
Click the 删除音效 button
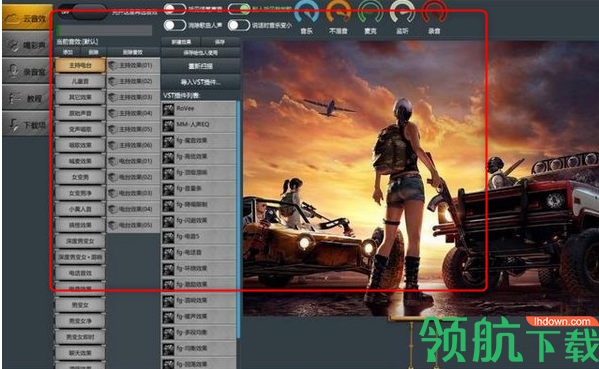pyautogui.click(x=133, y=52)
